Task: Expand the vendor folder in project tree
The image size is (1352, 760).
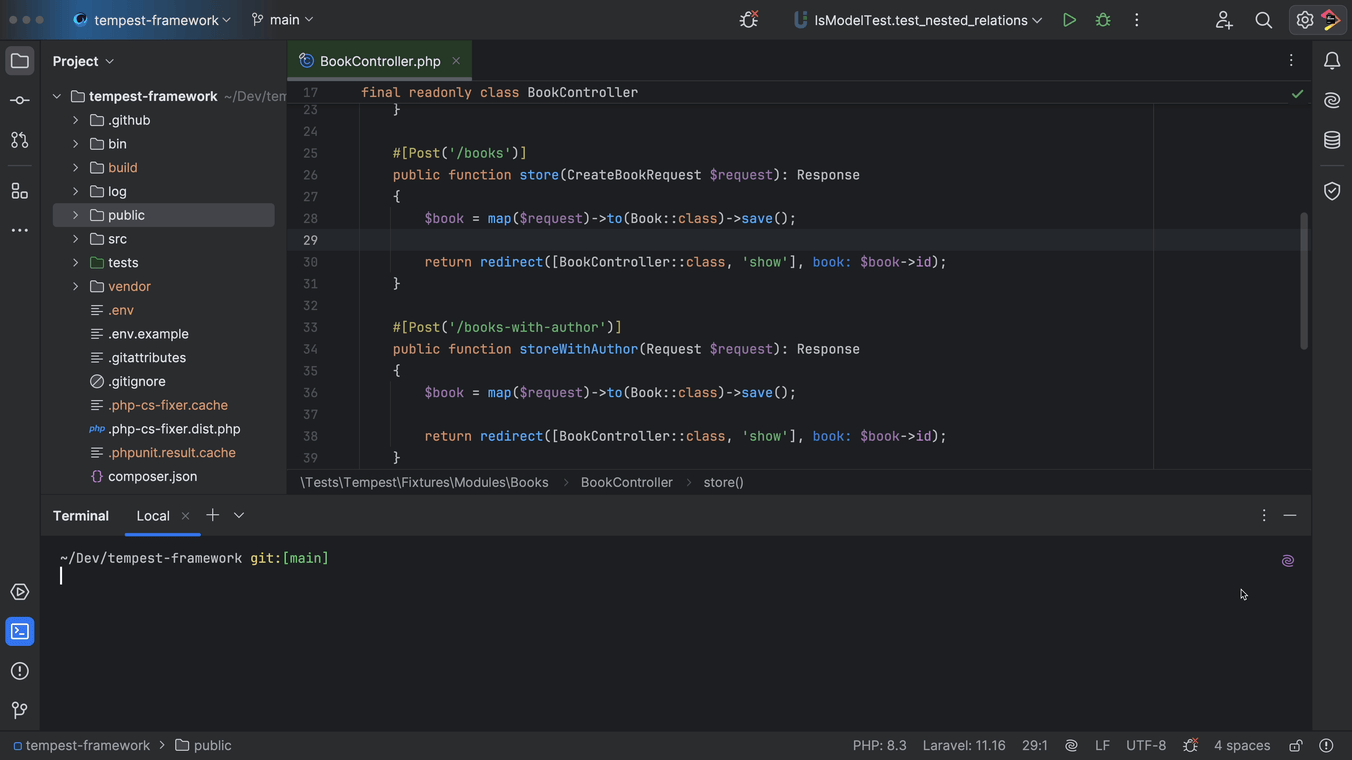Action: 76,287
